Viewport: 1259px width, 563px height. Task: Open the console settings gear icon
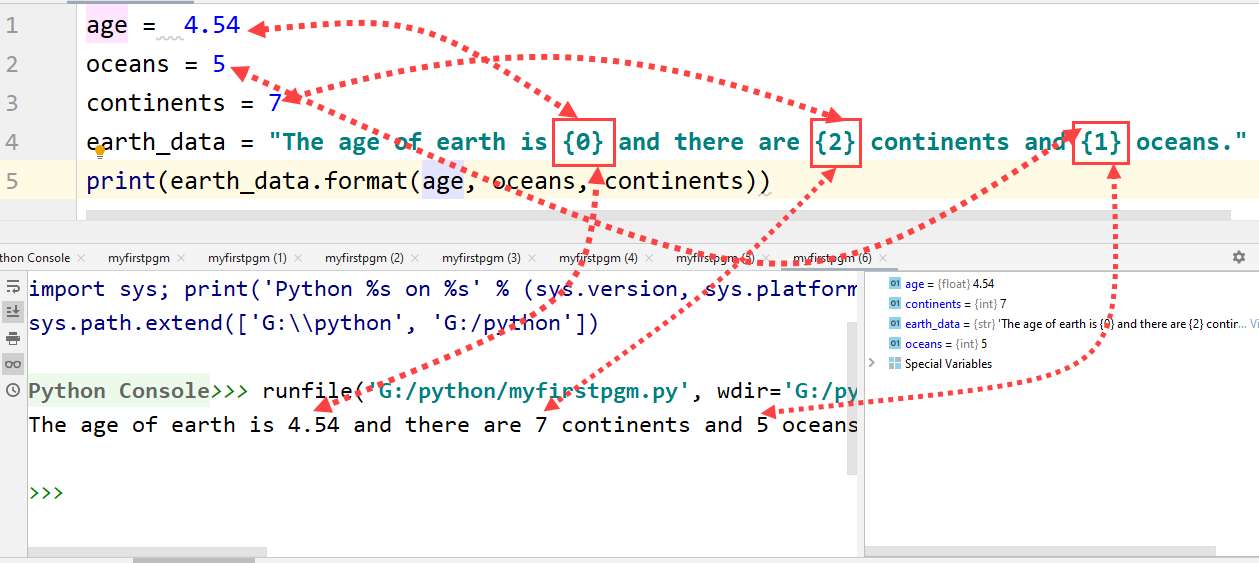[1239, 257]
